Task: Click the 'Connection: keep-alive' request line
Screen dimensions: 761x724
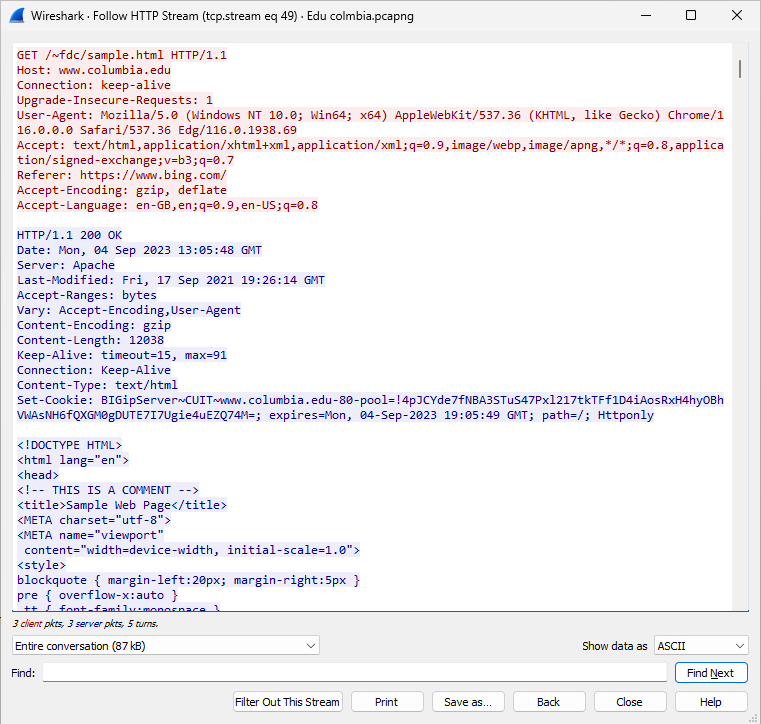Action: tap(94, 85)
